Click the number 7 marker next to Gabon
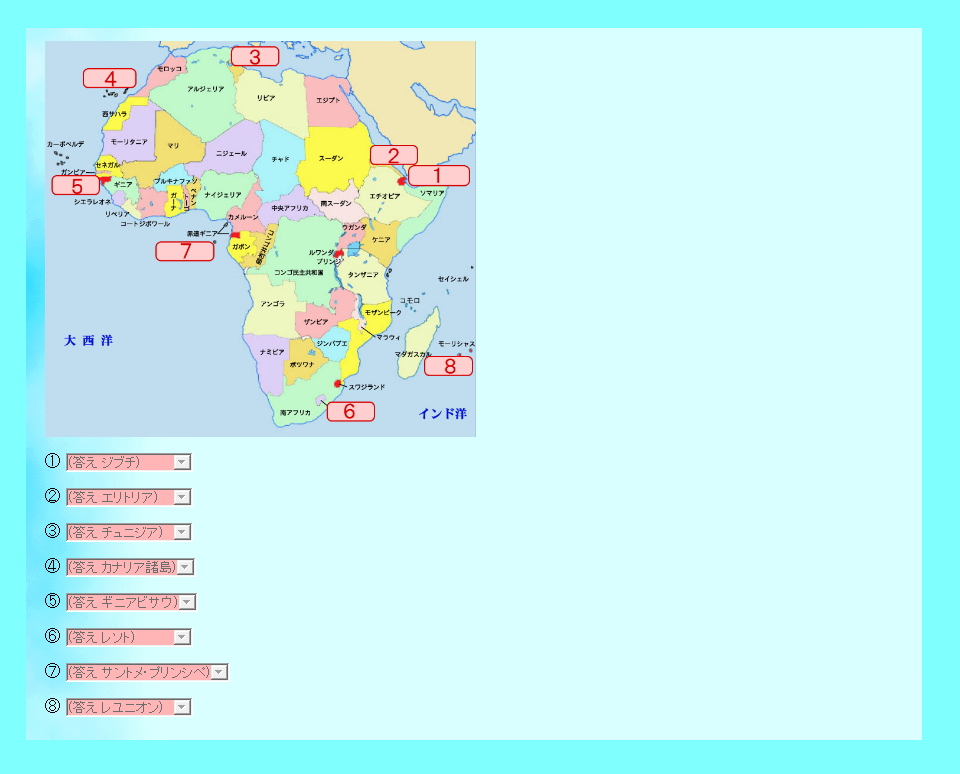This screenshot has width=960, height=774. 185,251
